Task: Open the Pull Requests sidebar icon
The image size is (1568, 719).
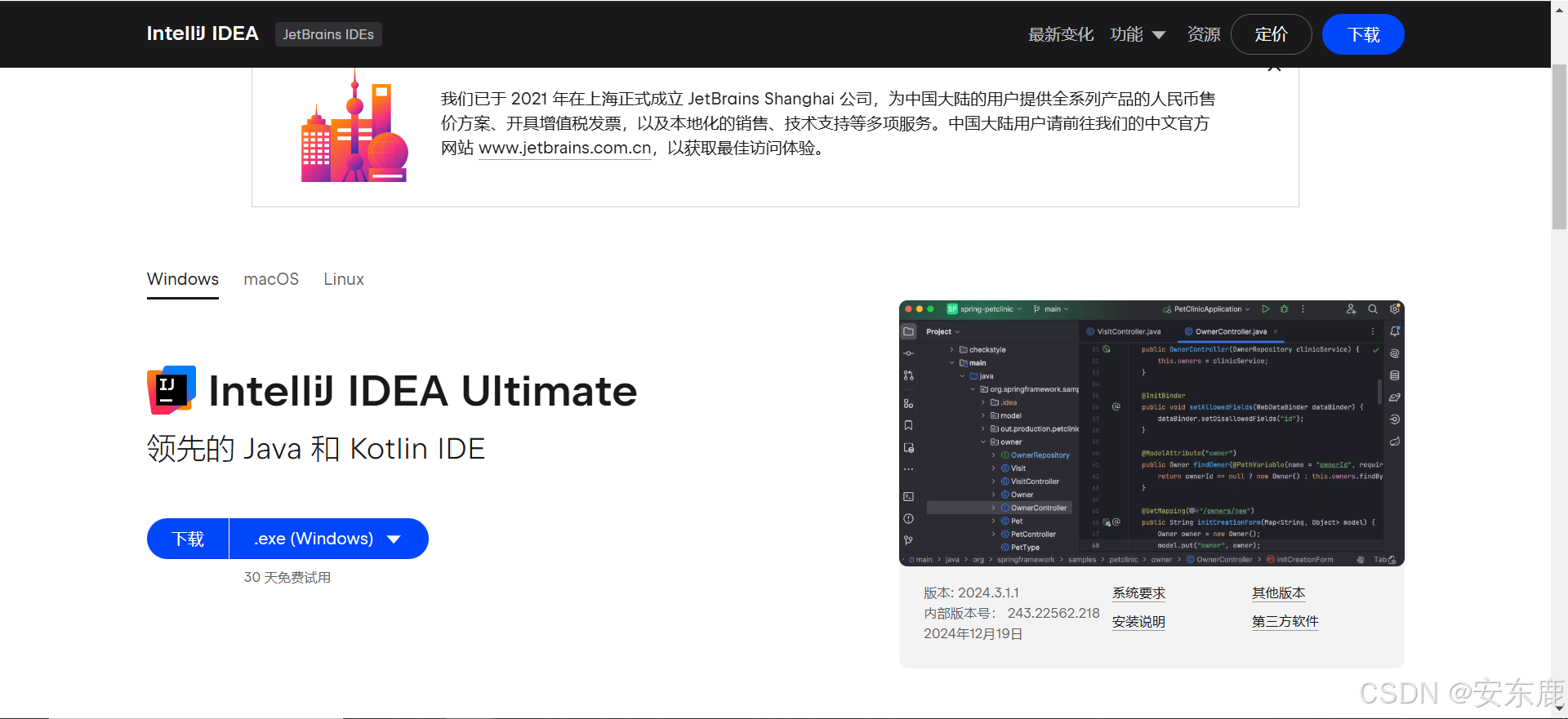Action: tap(908, 375)
